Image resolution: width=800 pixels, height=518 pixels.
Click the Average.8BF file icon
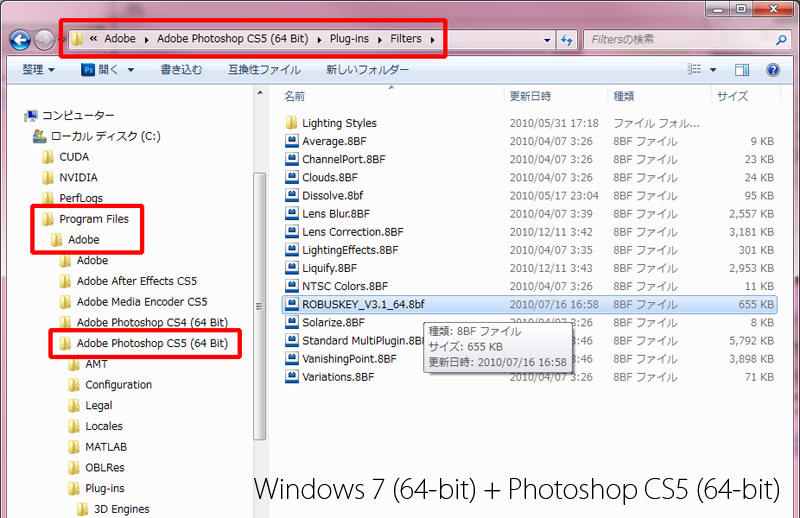tap(291, 141)
